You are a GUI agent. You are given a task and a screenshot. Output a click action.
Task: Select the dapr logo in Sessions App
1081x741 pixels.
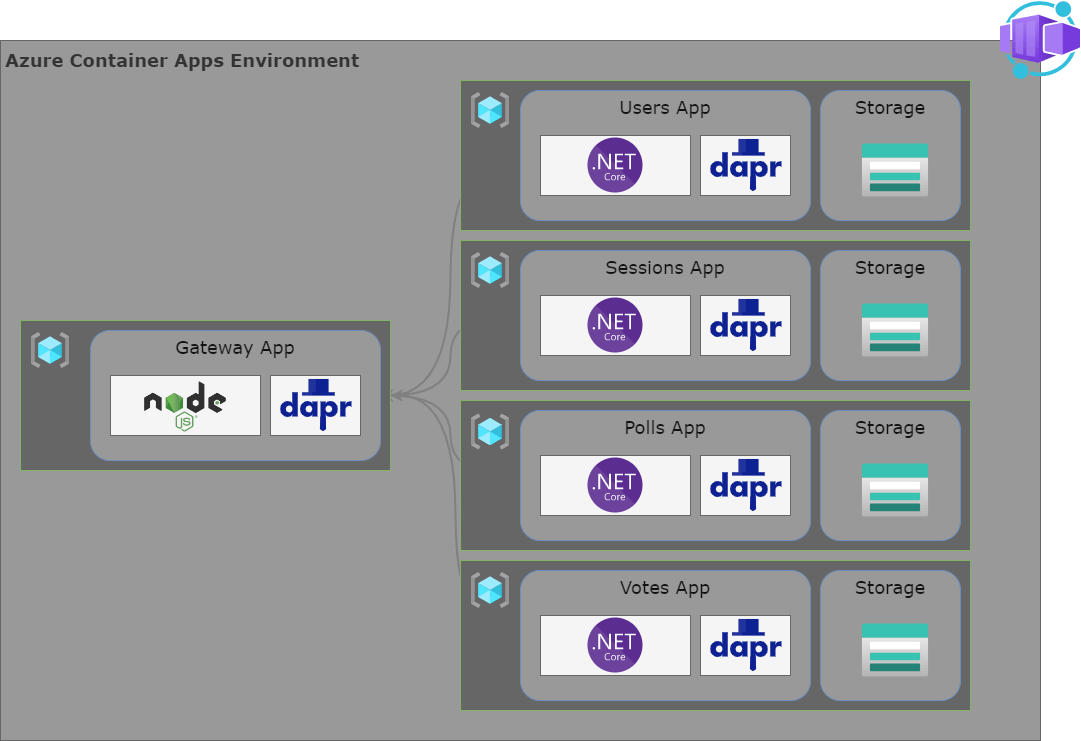[x=745, y=325]
